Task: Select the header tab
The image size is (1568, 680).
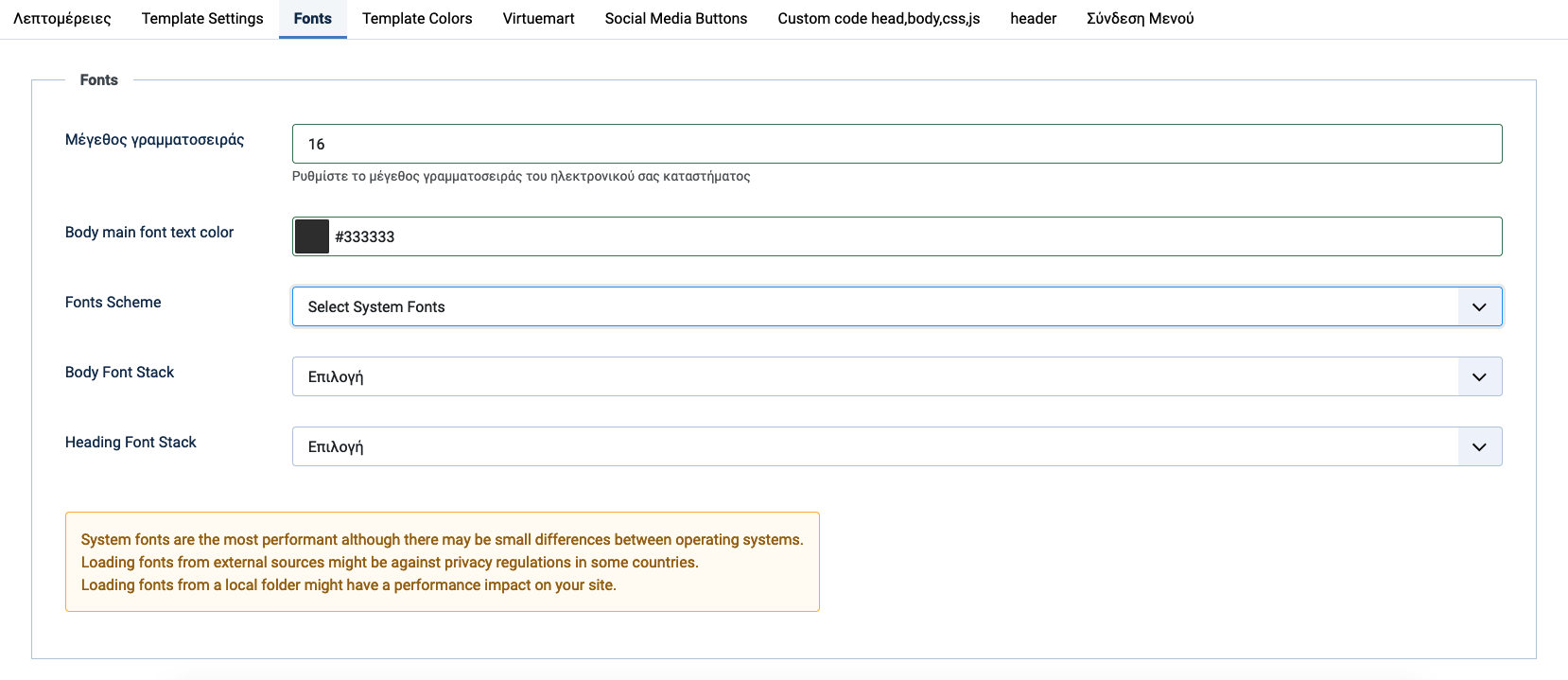Action: click(1033, 19)
